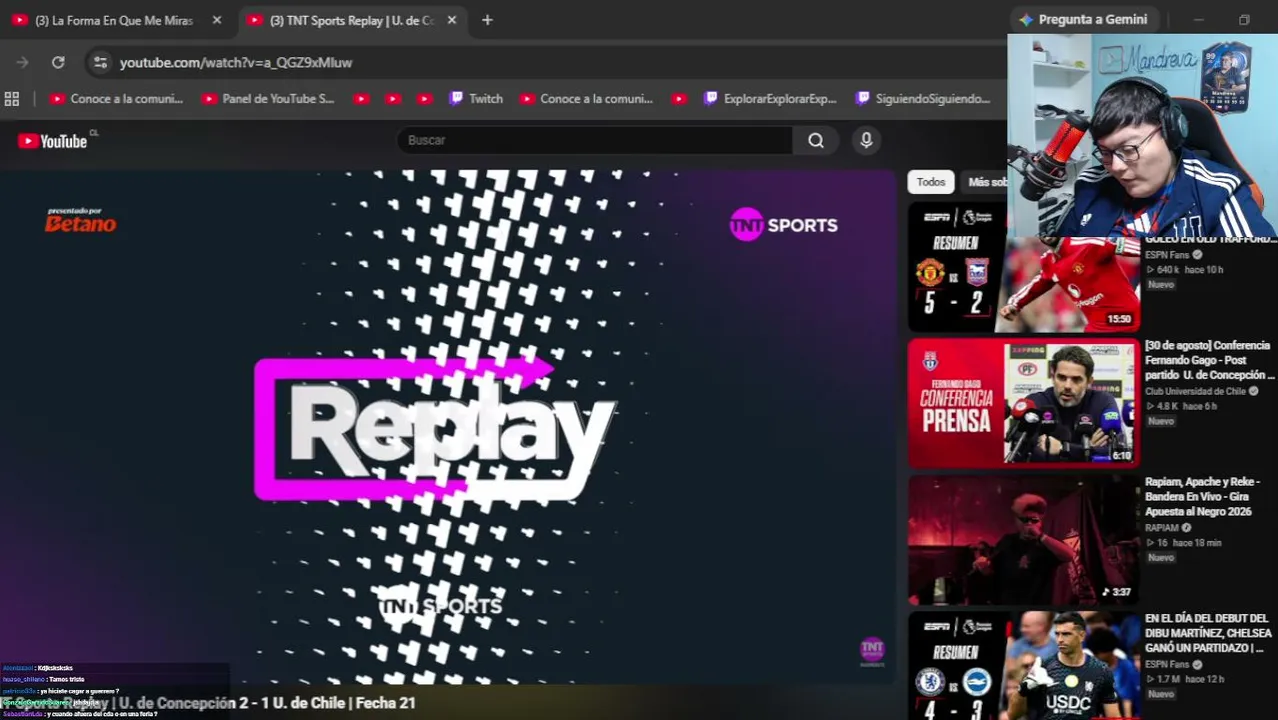Open the Rapiam Bandera En Vivo thumbnail
This screenshot has width=1278, height=720.
(x=1023, y=540)
